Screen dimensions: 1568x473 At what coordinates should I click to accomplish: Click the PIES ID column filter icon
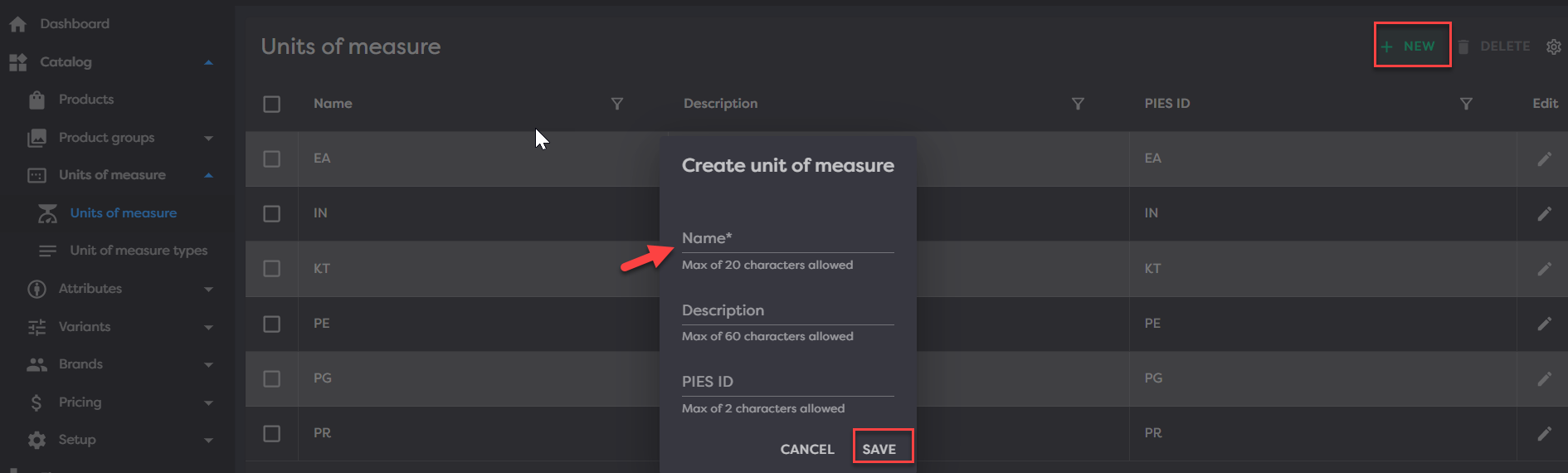tap(1465, 104)
